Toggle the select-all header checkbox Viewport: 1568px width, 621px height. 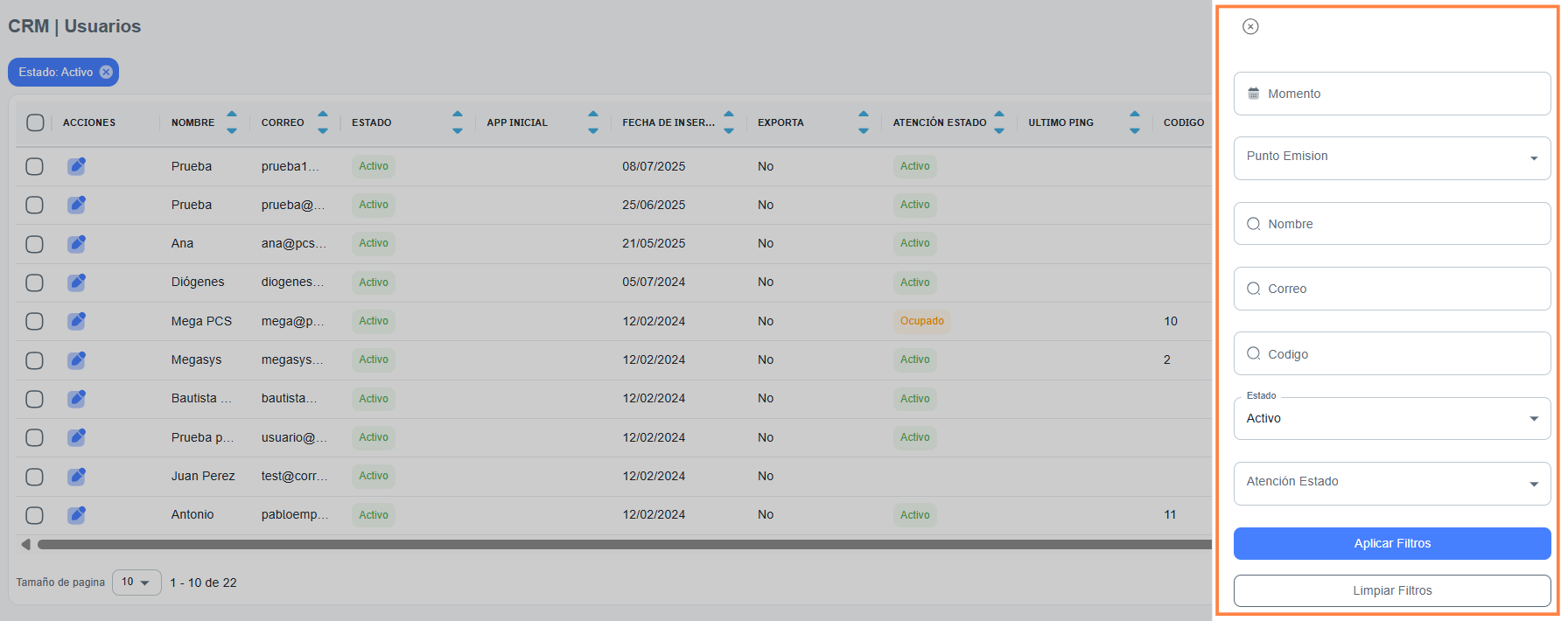[35, 122]
